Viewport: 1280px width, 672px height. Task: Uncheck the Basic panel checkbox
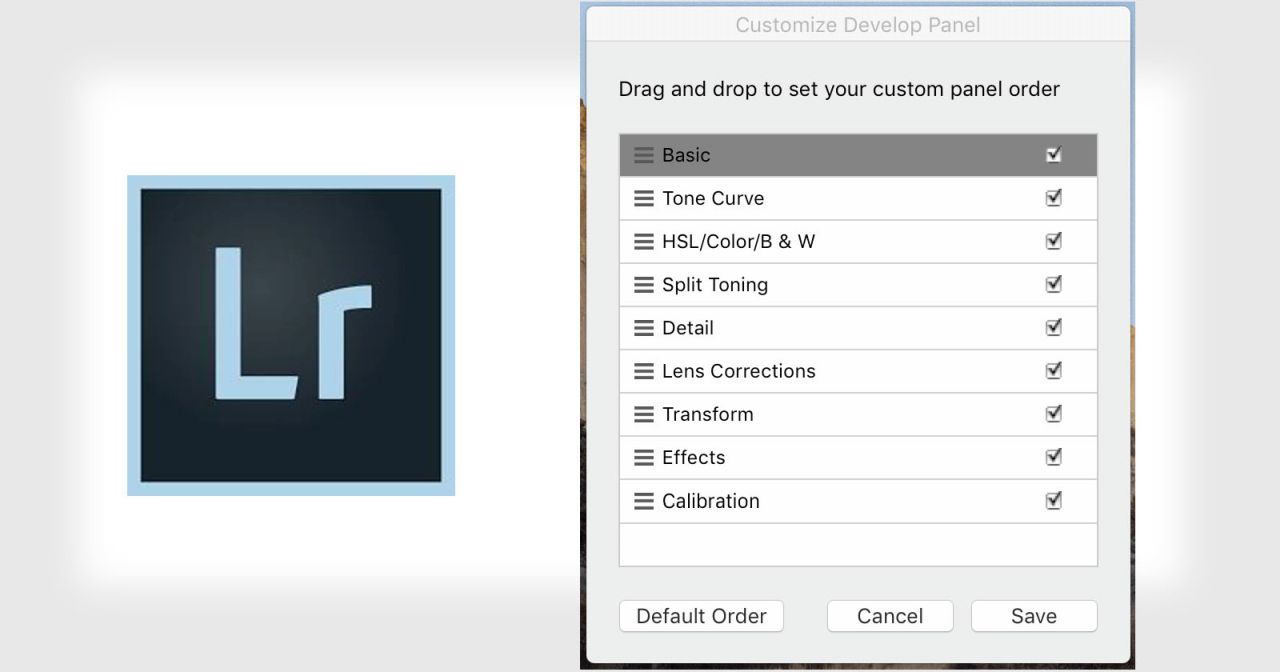pos(1053,155)
